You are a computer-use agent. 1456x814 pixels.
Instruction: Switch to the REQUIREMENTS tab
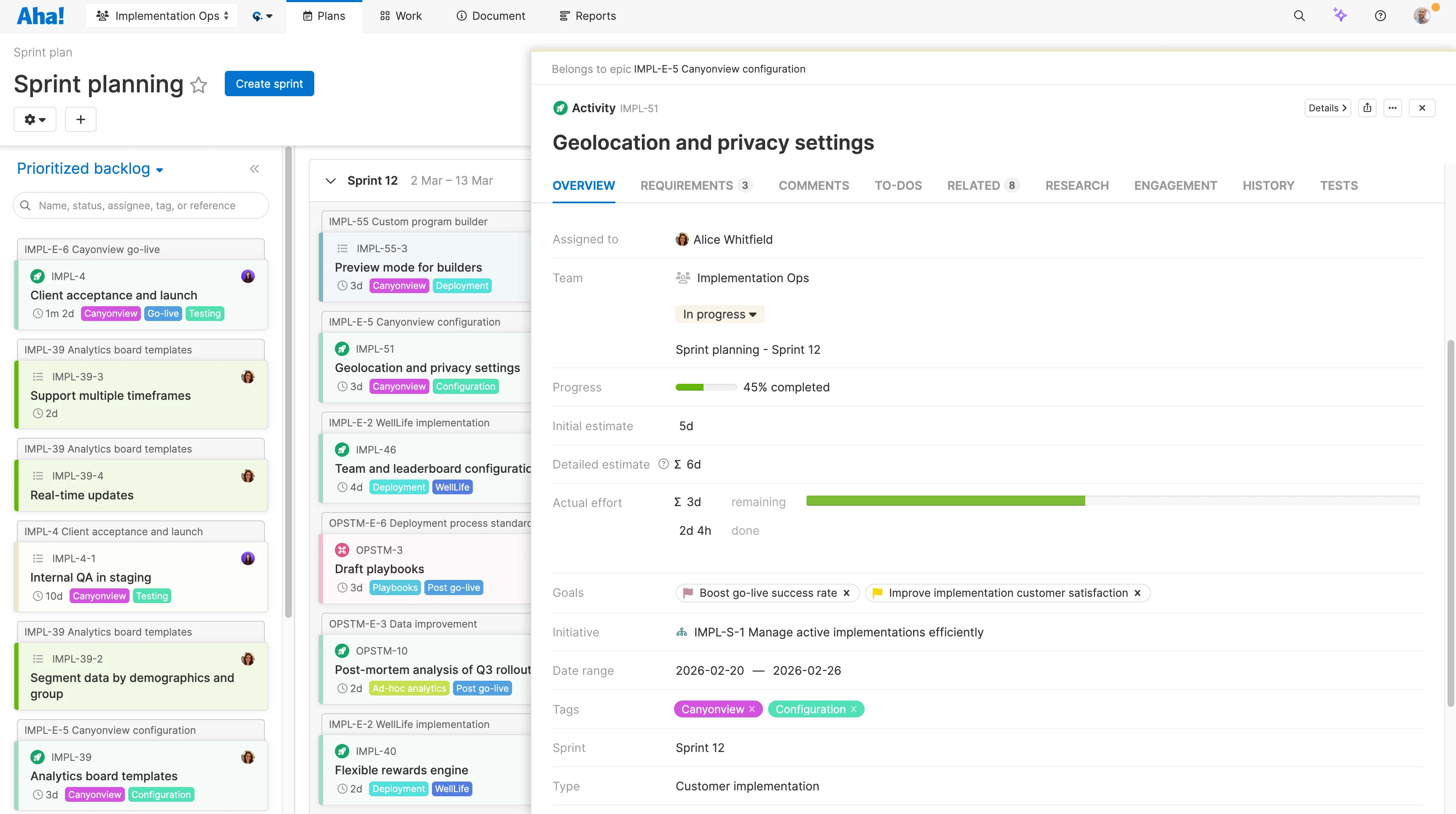(x=686, y=186)
